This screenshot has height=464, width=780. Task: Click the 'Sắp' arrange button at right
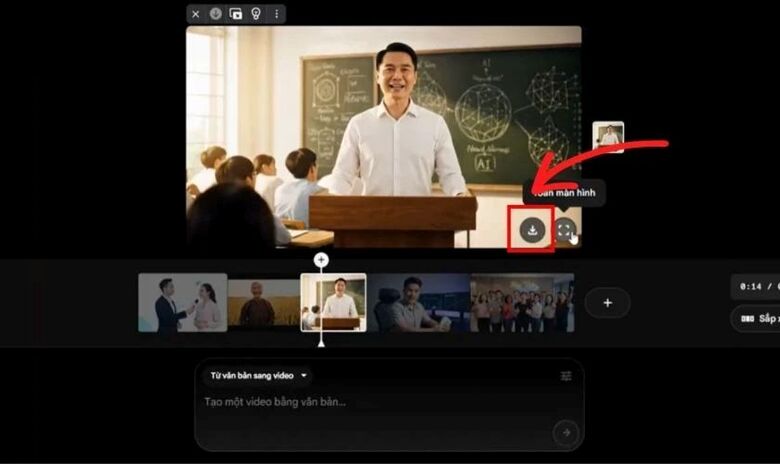click(x=757, y=319)
